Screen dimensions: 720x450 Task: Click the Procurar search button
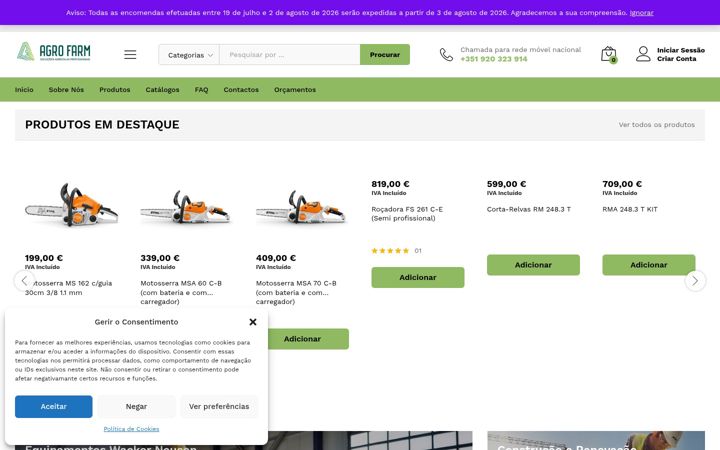[385, 55]
